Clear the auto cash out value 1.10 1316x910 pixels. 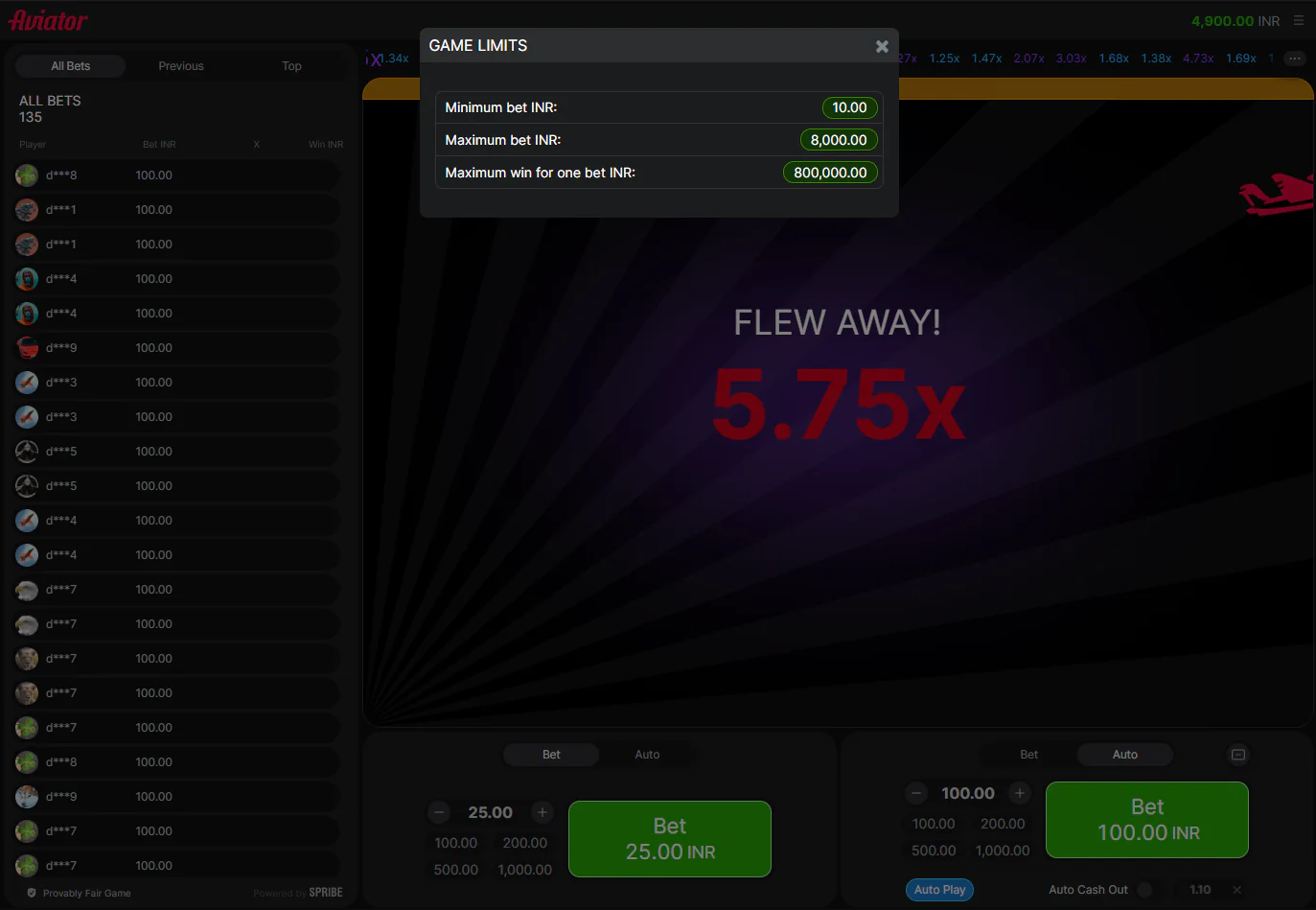pyautogui.click(x=1236, y=890)
